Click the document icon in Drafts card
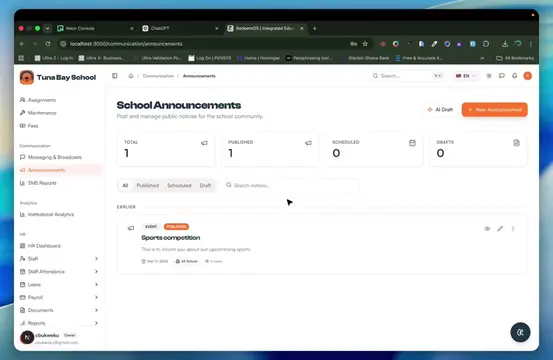Screen dimensions: 553x360 tap(516, 143)
